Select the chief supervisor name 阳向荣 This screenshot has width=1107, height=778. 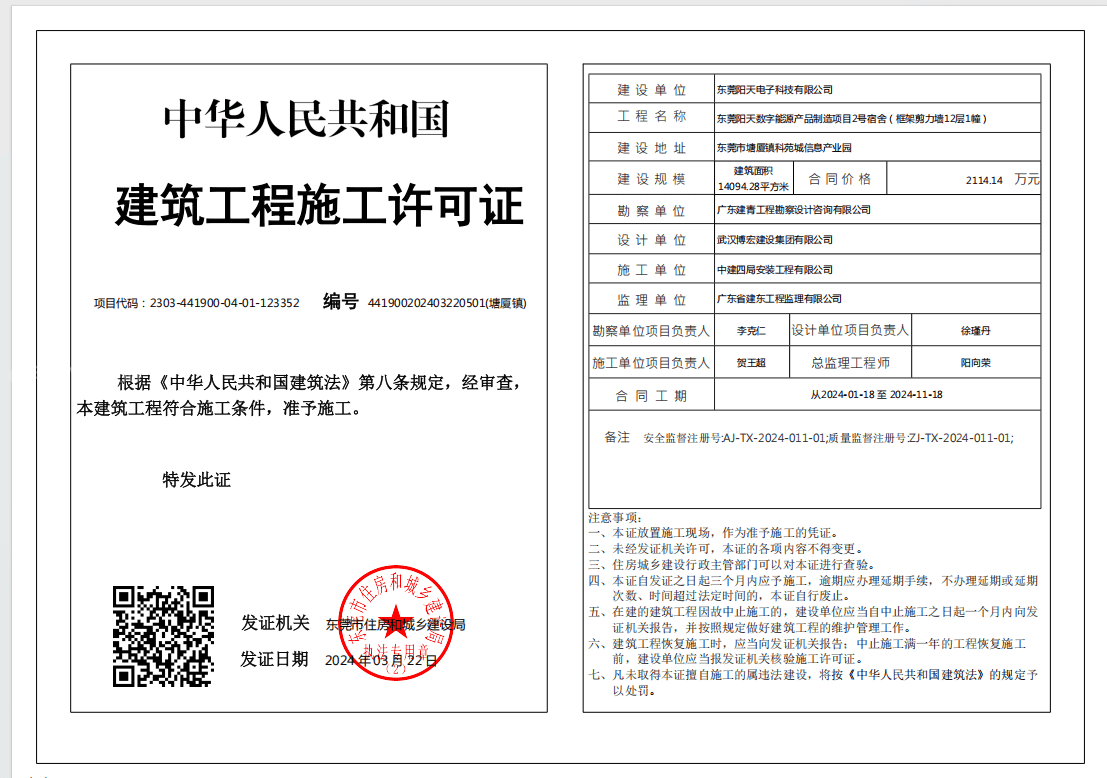point(975,363)
